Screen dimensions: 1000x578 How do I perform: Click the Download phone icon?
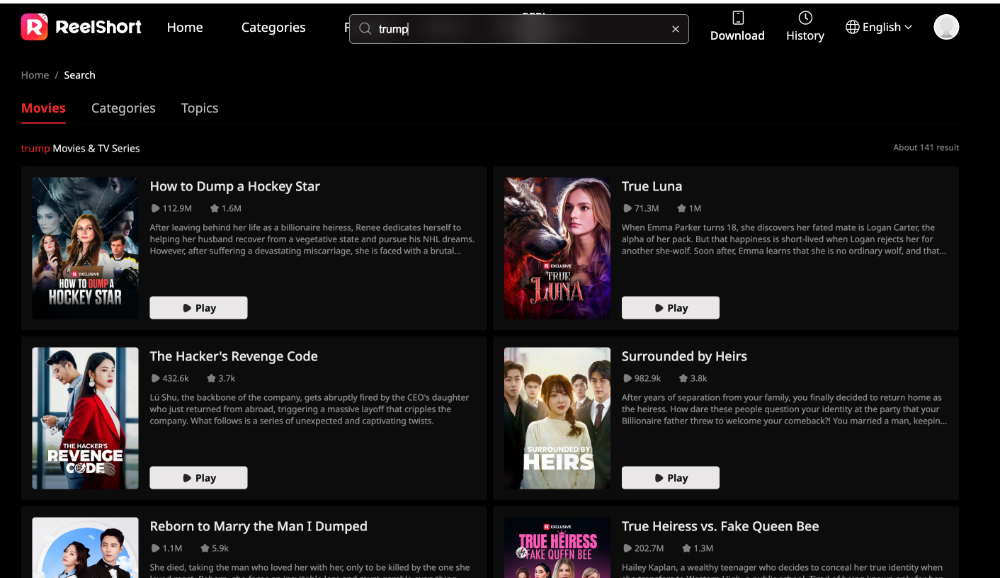tap(738, 17)
